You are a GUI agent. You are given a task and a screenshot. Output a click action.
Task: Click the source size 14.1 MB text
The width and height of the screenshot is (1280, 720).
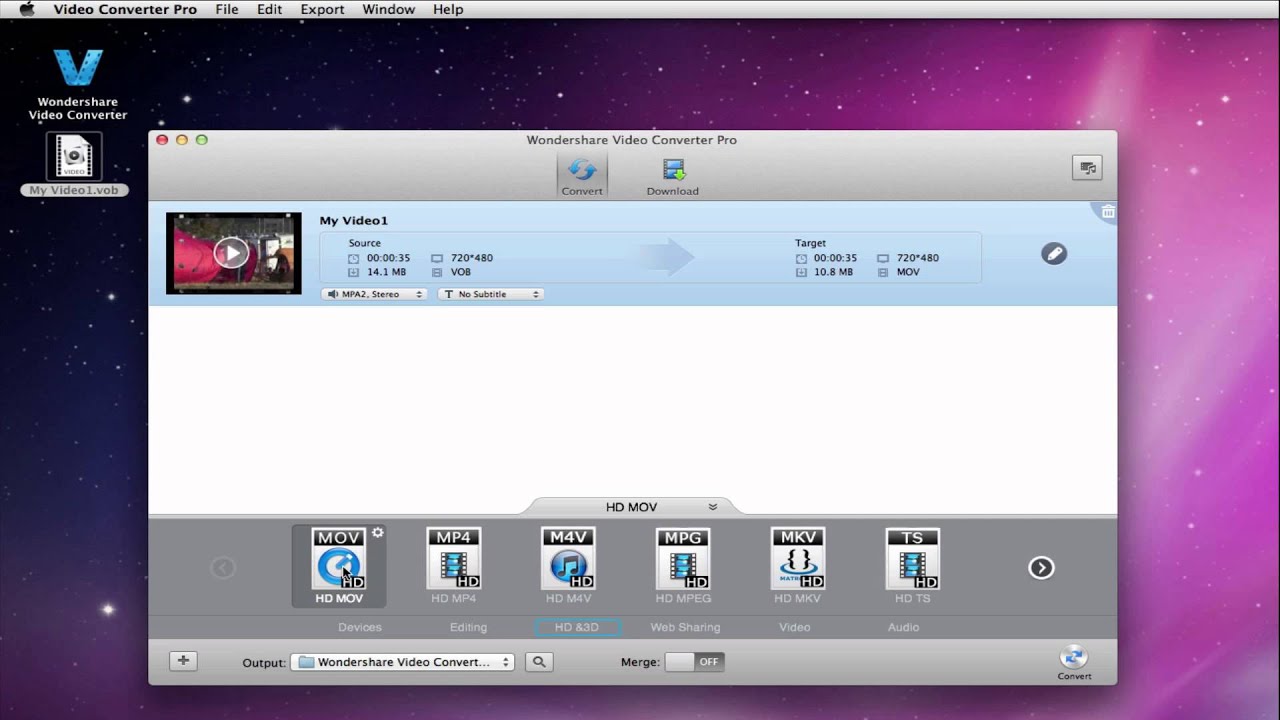386,272
